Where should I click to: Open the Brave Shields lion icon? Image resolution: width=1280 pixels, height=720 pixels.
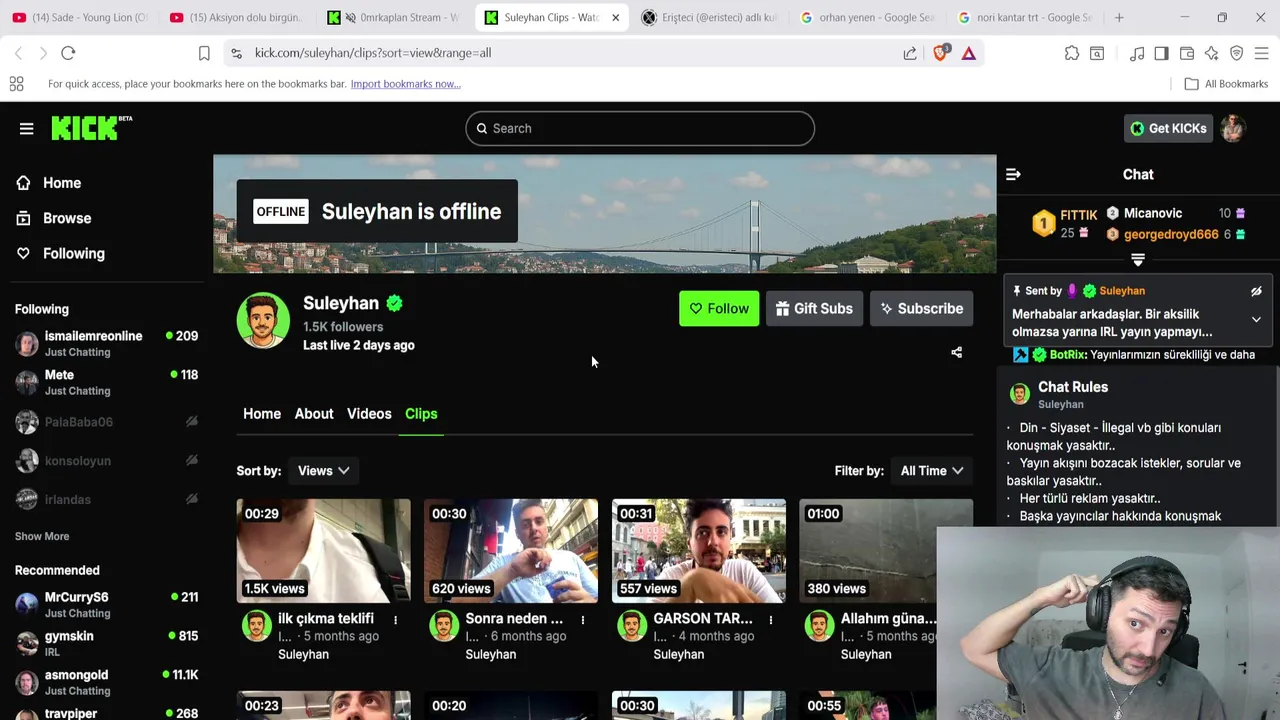point(940,53)
